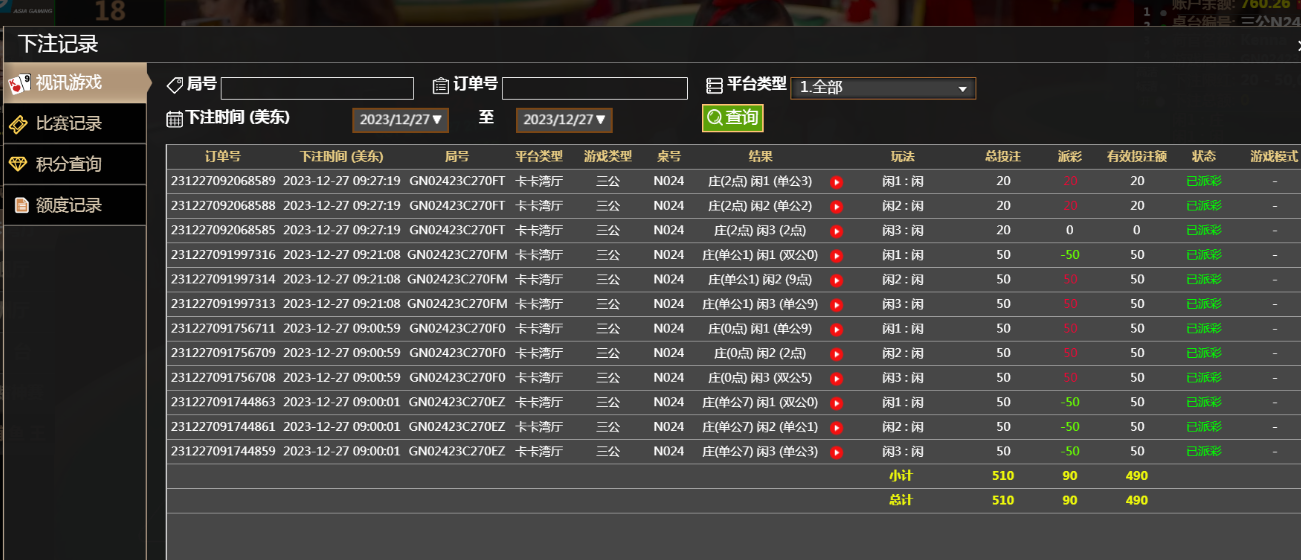
Task: Click the 派彩 column header
Action: (1070, 157)
